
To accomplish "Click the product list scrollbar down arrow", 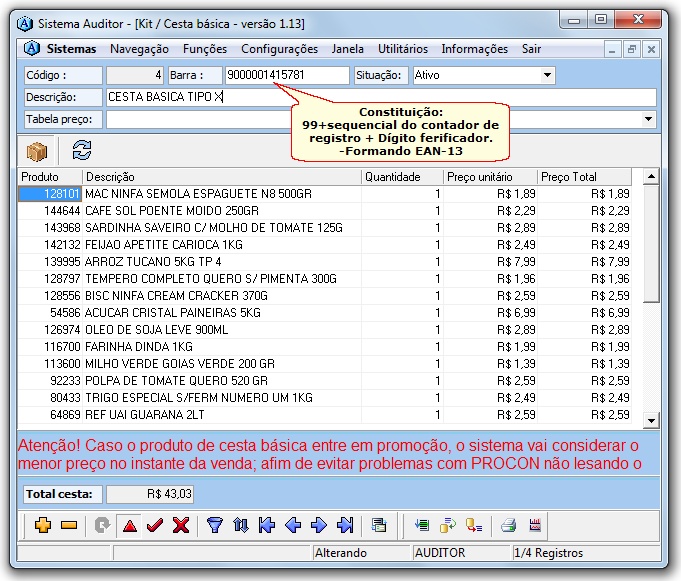I will pos(651,420).
